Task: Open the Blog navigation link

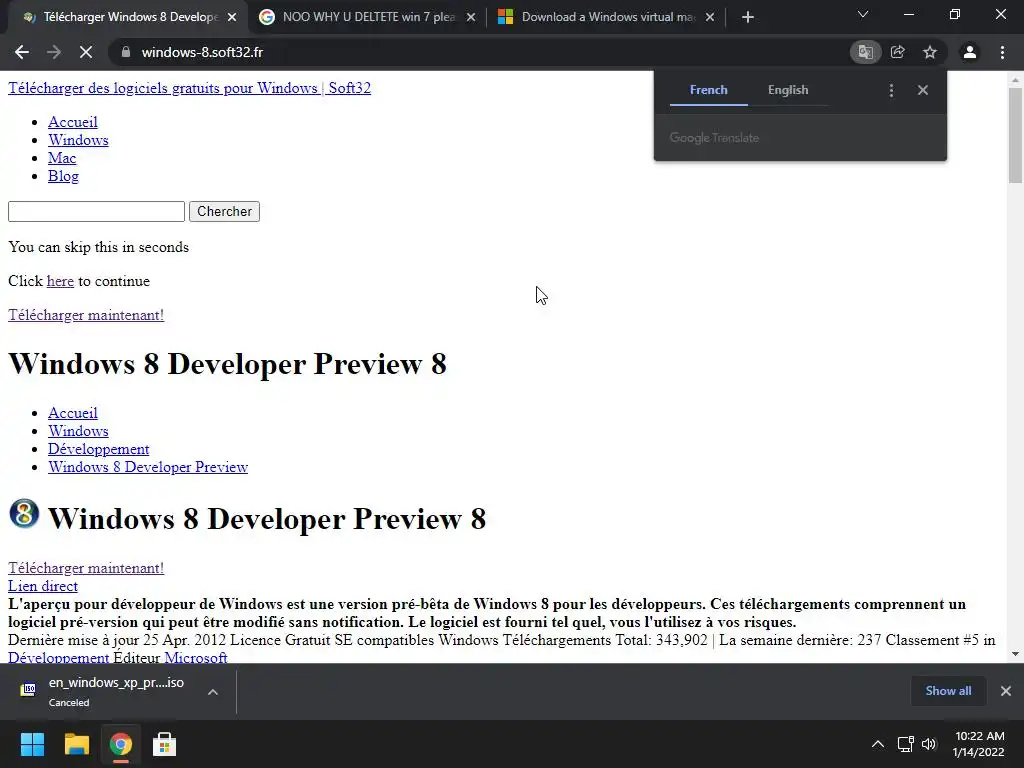Action: click(63, 176)
